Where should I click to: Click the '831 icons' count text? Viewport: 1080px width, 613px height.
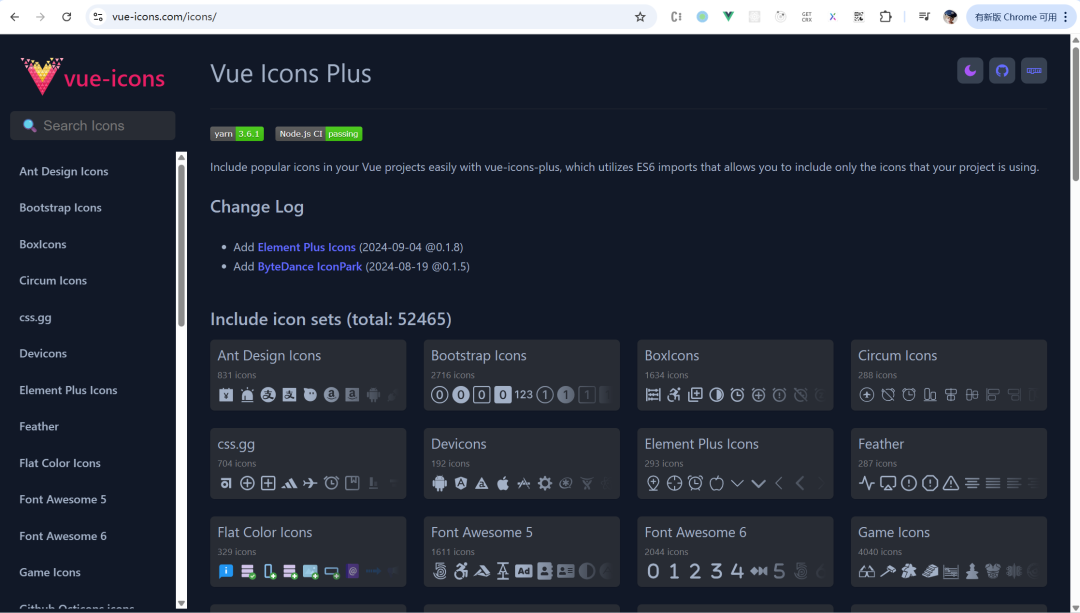[237, 375]
